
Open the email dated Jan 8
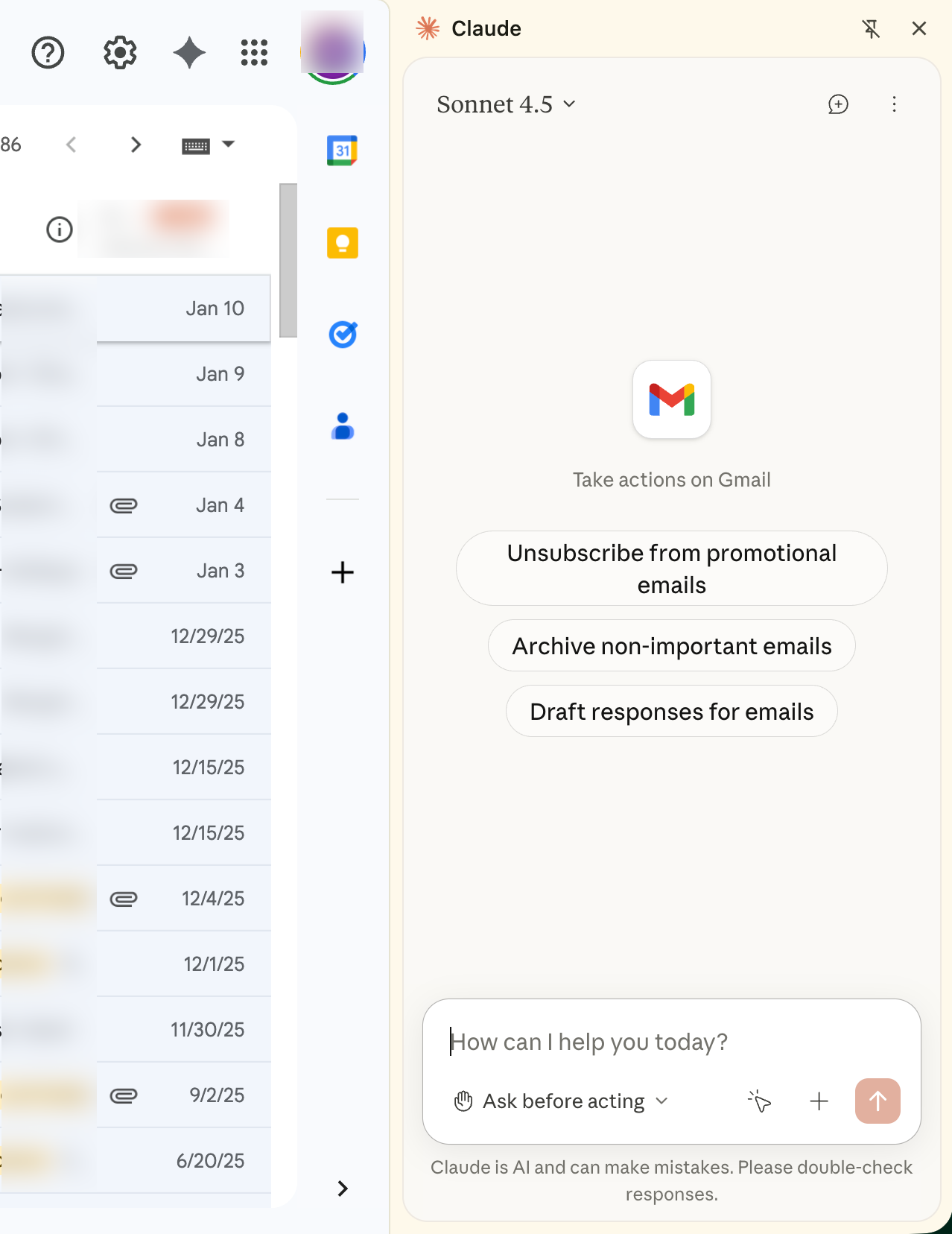tap(135, 440)
